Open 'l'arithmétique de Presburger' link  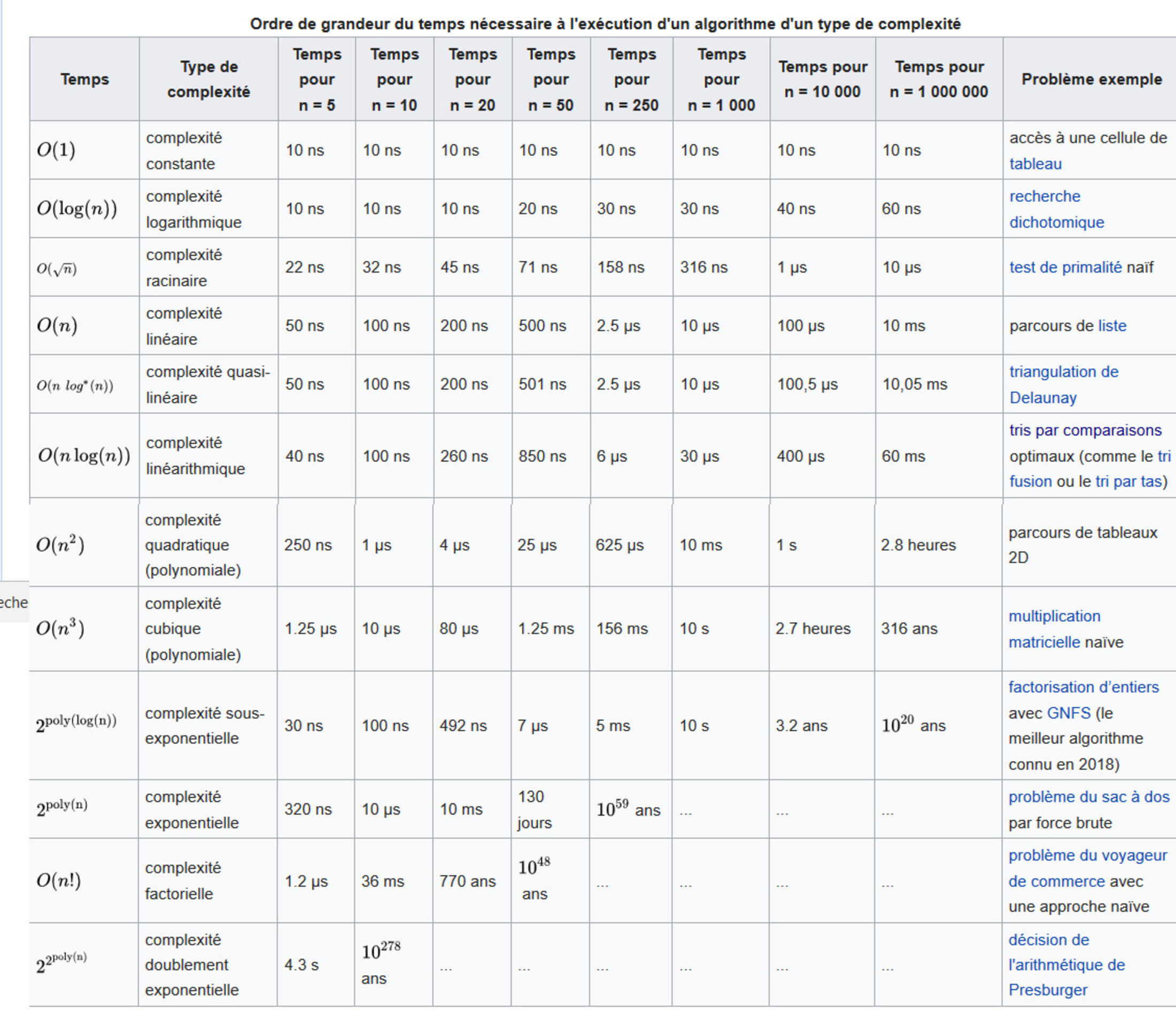(x=1066, y=965)
